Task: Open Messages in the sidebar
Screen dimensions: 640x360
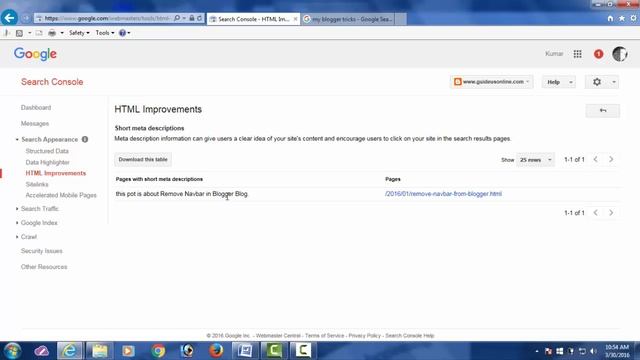Action: click(35, 124)
